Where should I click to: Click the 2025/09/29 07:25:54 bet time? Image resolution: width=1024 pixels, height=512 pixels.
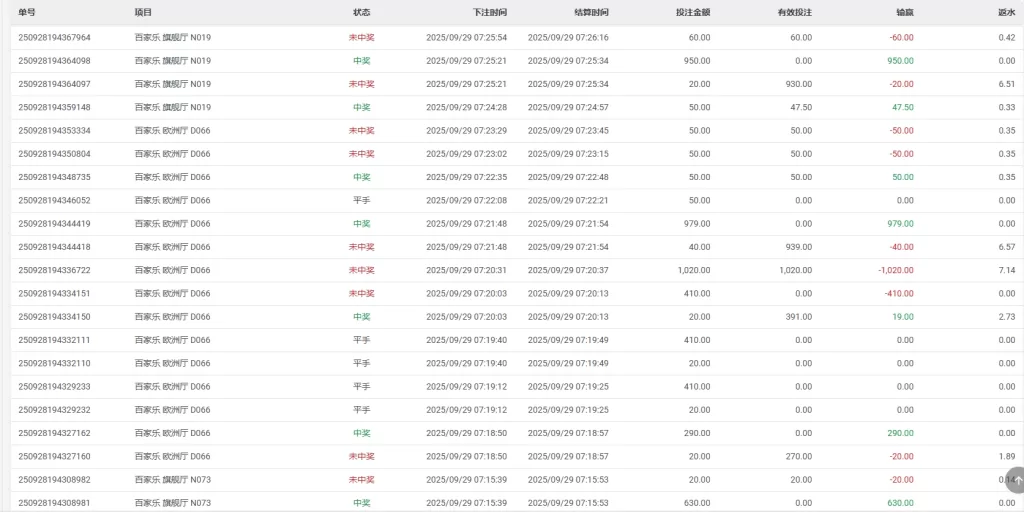click(466, 38)
